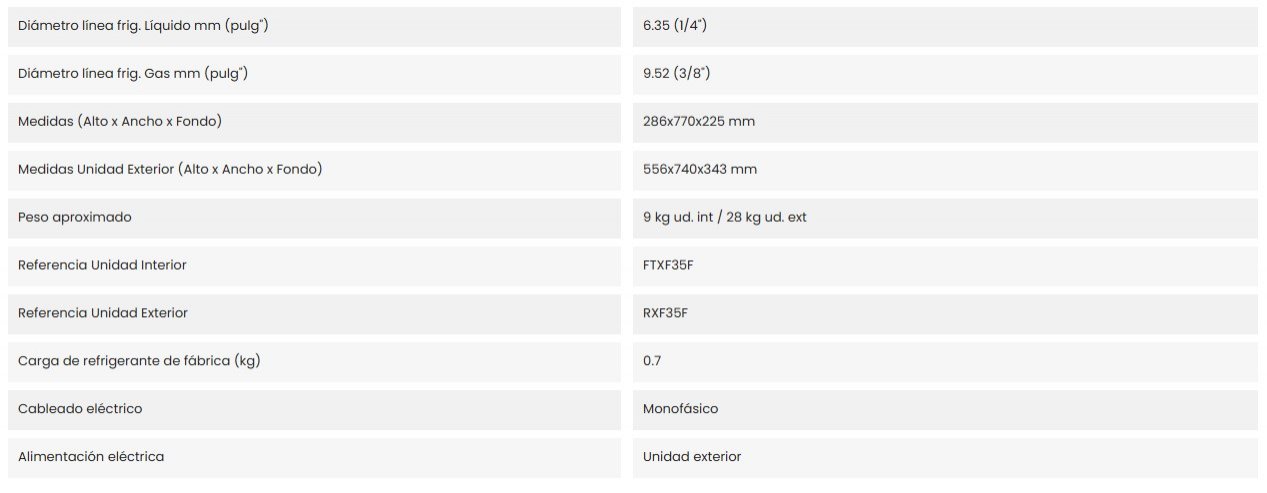Select the FTXF35F reference value

pyautogui.click(x=945, y=266)
